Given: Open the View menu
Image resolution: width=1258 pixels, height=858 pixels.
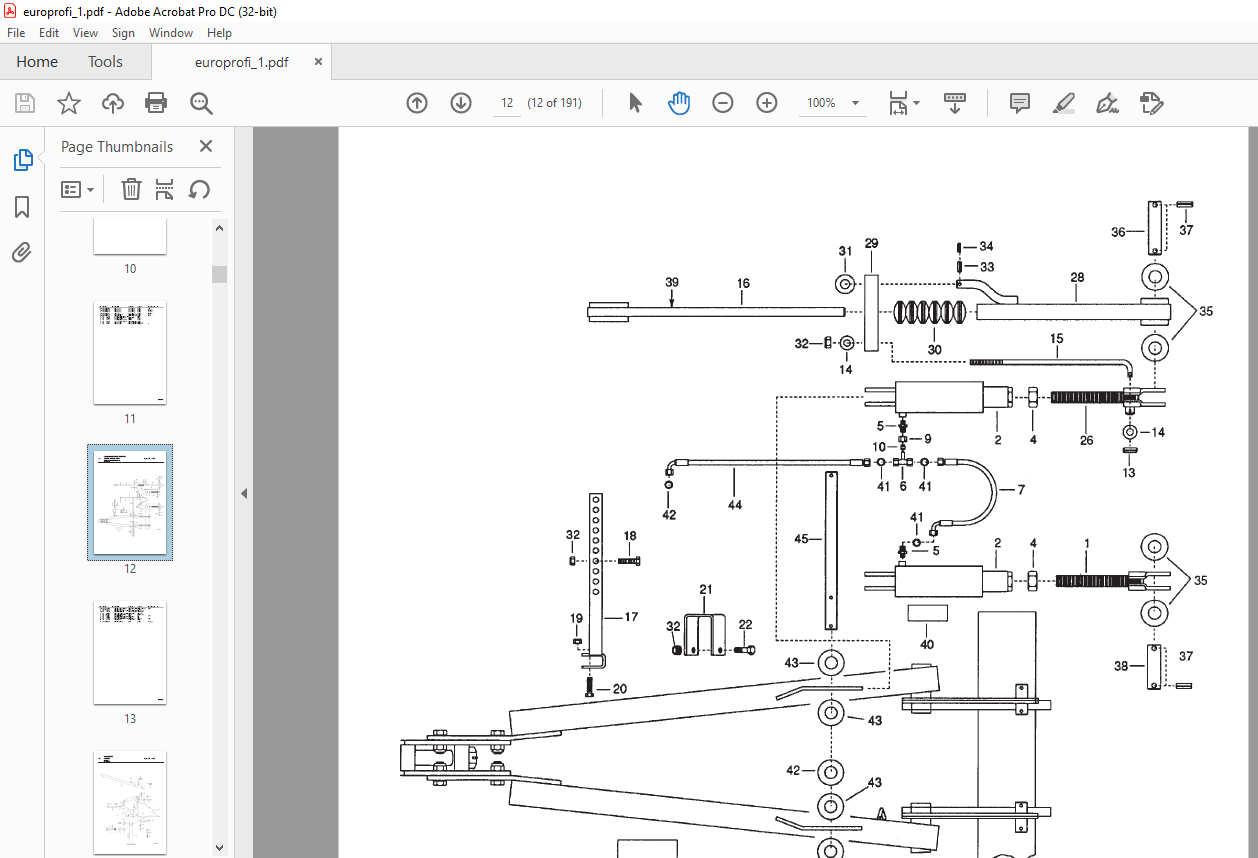Looking at the screenshot, I should pos(86,33).
